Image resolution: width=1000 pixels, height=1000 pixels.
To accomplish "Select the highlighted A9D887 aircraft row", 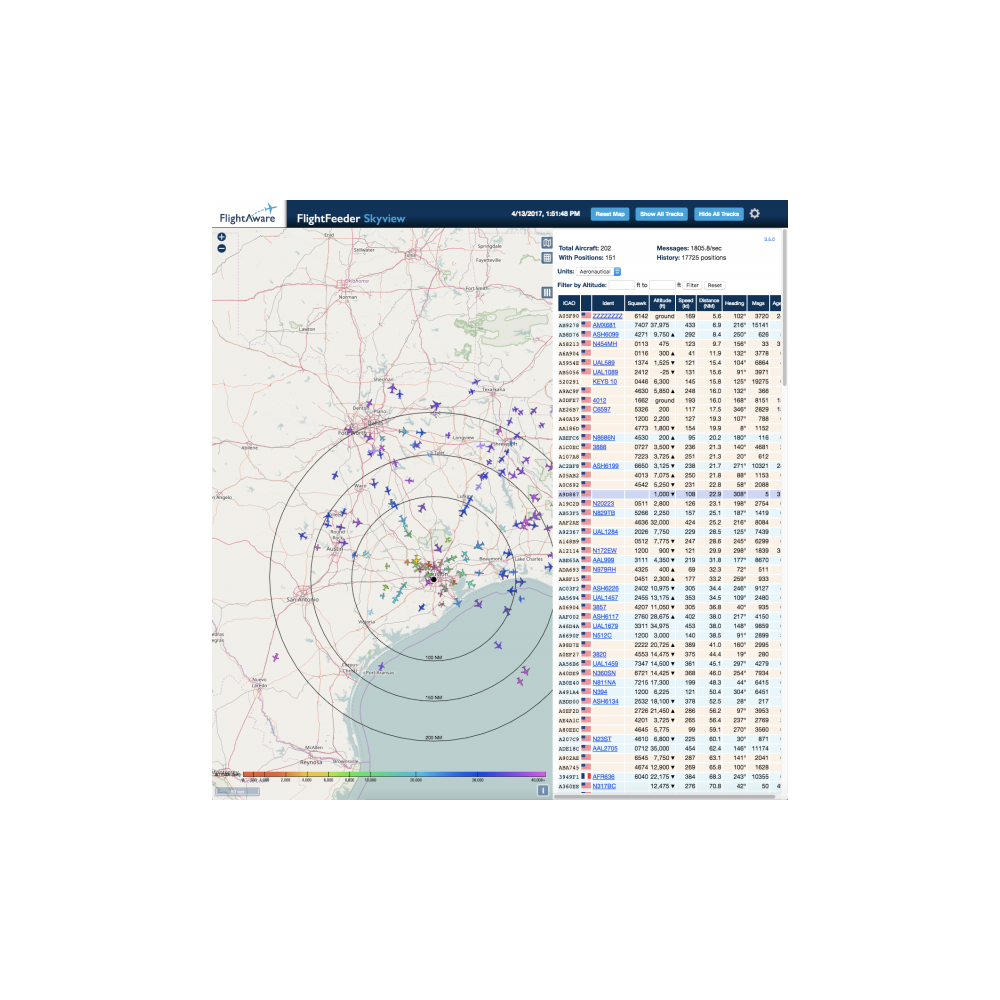I will click(x=670, y=494).
